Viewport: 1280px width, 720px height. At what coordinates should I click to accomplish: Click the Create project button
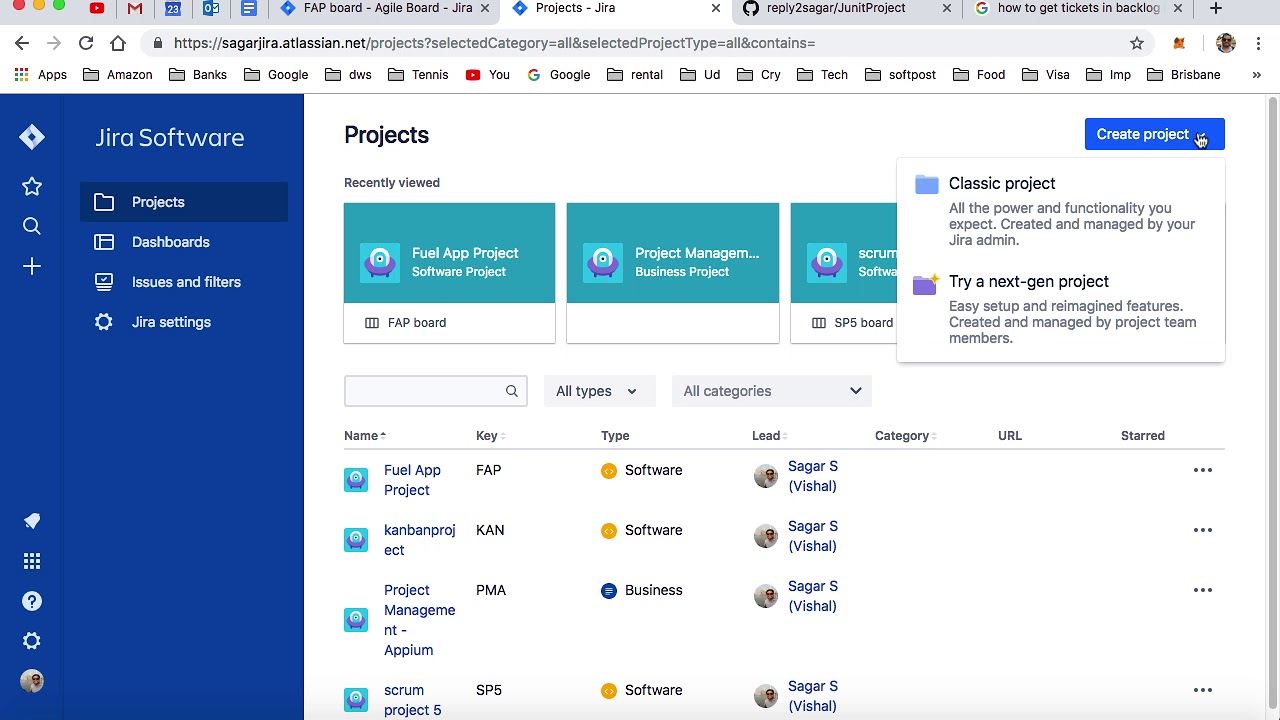coord(1154,134)
